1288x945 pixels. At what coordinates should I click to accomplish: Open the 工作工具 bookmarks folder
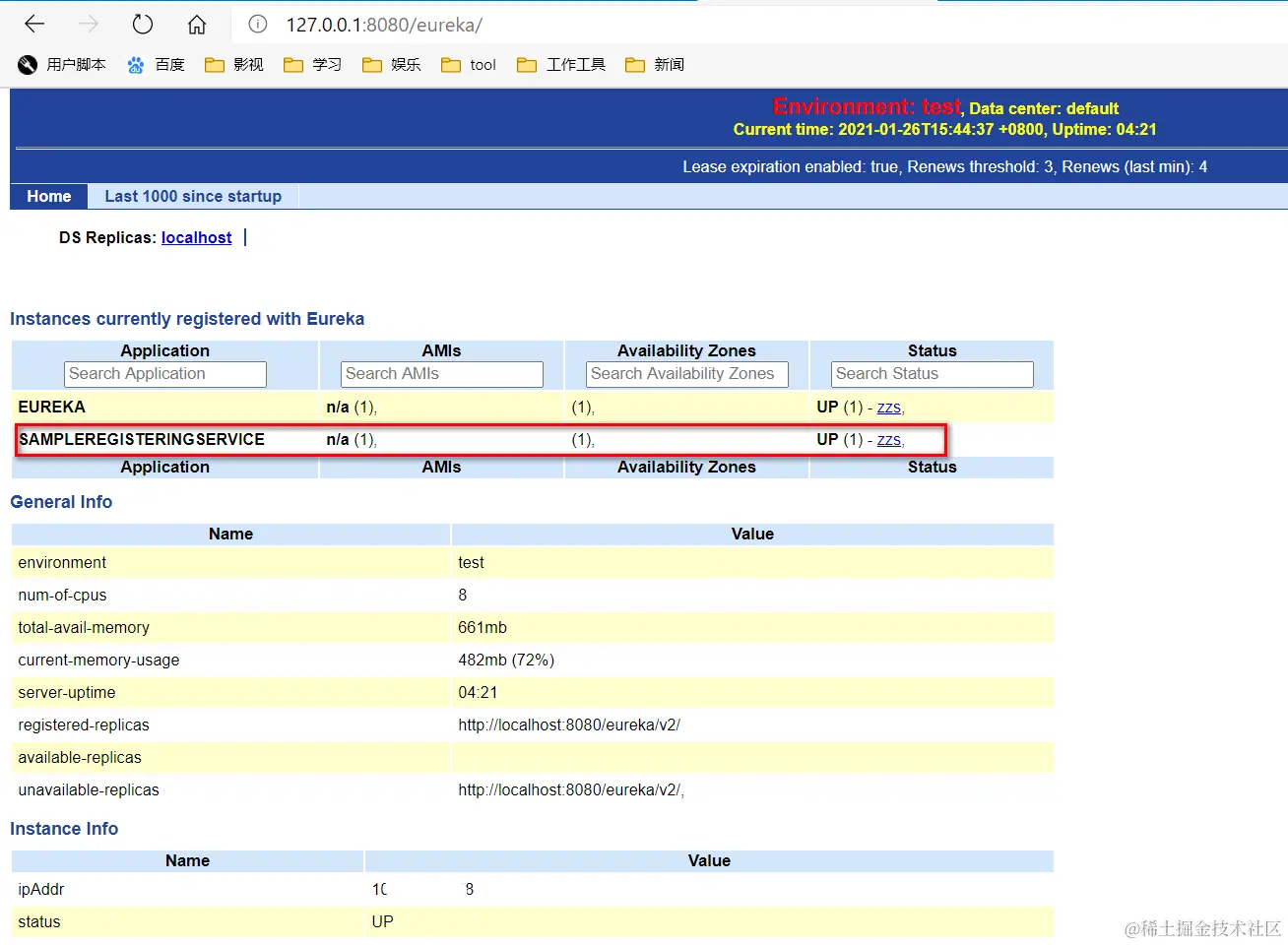click(x=561, y=65)
